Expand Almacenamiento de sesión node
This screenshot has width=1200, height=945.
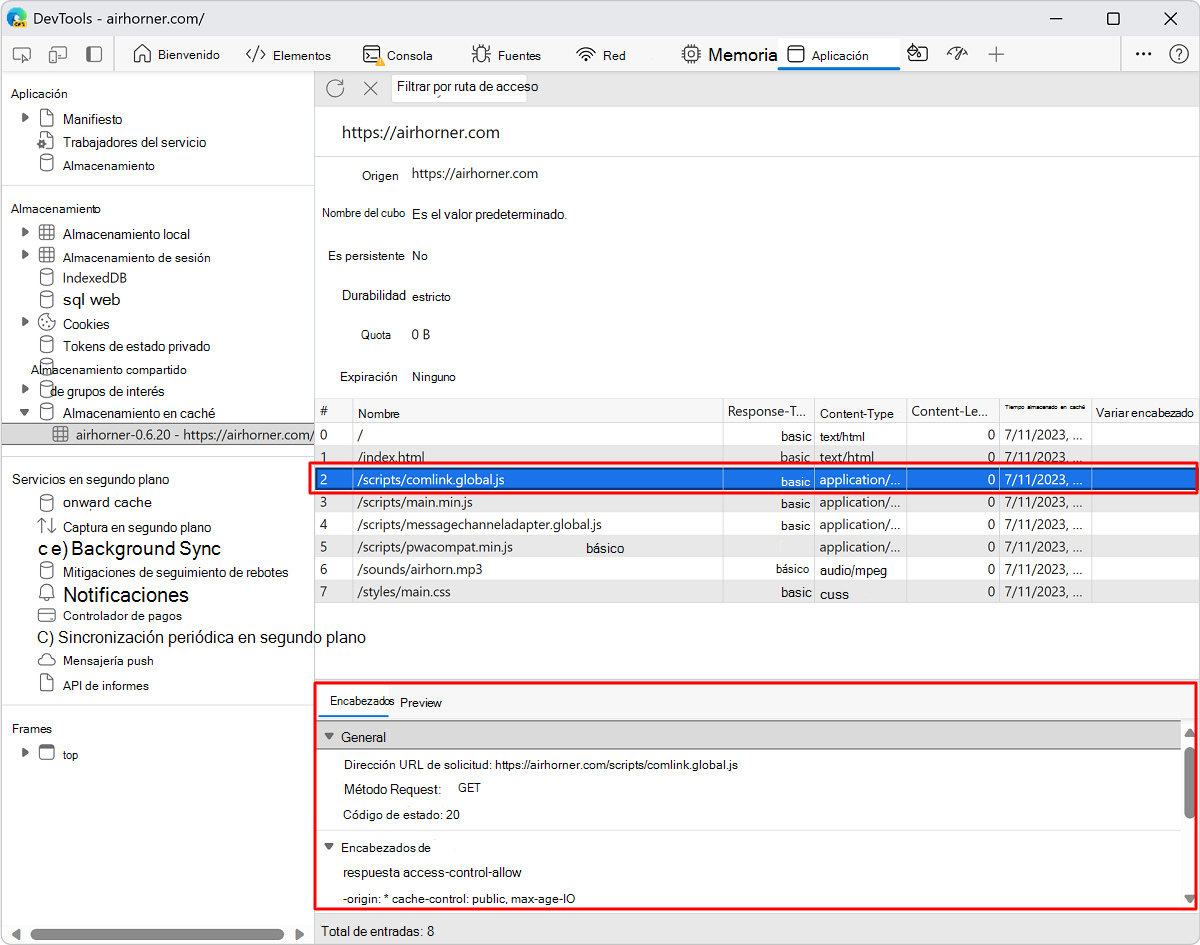[x=25, y=255]
